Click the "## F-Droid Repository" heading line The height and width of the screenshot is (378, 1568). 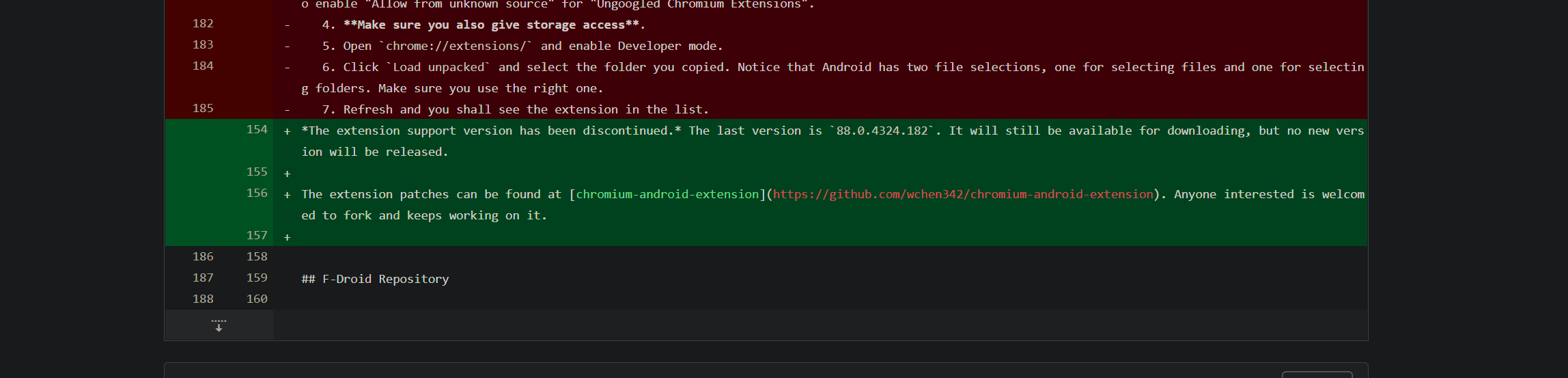375,279
